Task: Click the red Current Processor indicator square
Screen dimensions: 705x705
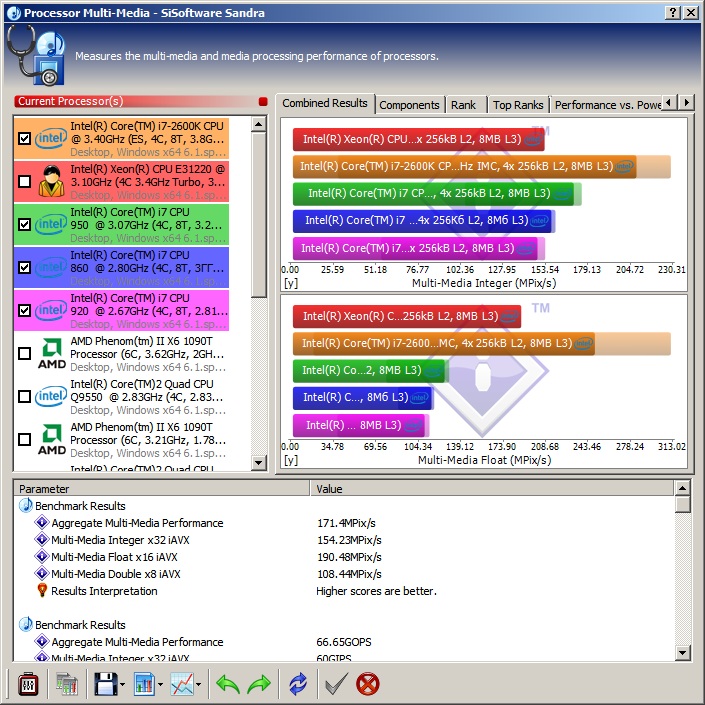Action: [263, 102]
